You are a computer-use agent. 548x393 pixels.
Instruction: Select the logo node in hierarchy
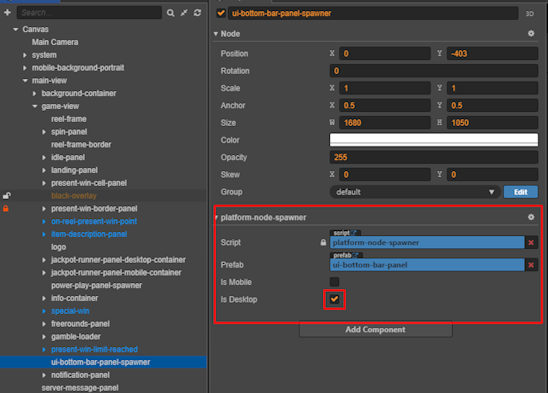click(x=58, y=247)
